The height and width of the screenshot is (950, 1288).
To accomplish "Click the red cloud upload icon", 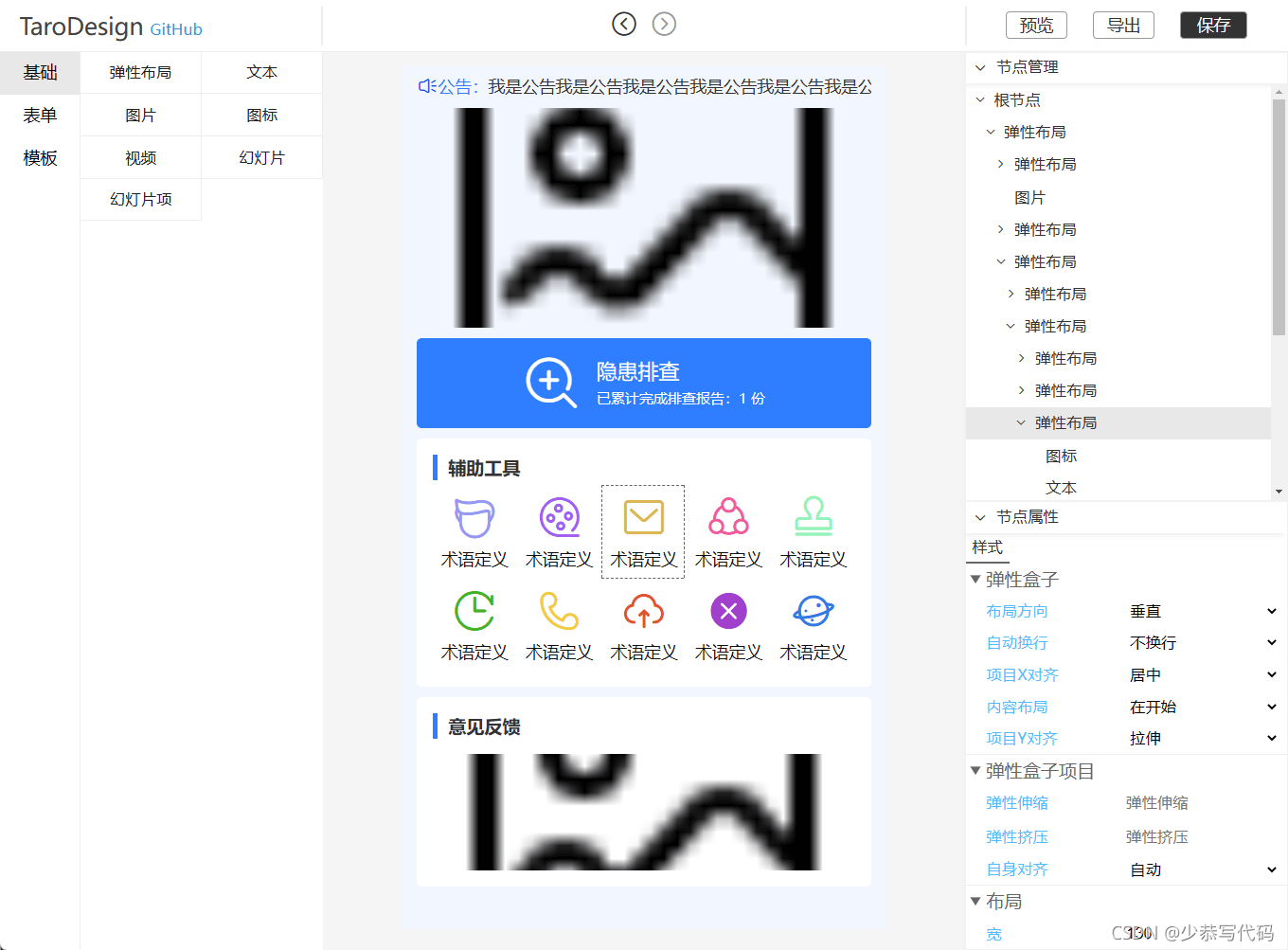I will coord(644,611).
